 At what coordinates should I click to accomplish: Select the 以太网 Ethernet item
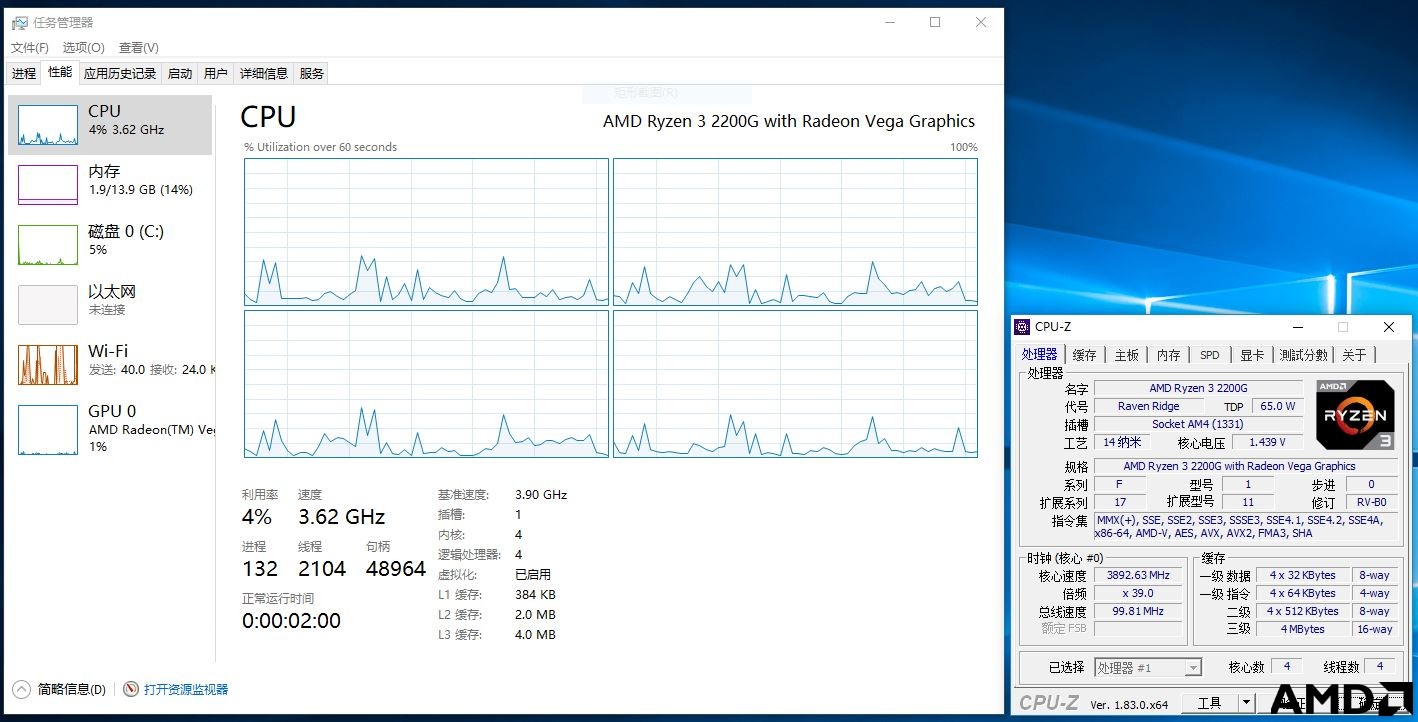pyautogui.click(x=110, y=305)
